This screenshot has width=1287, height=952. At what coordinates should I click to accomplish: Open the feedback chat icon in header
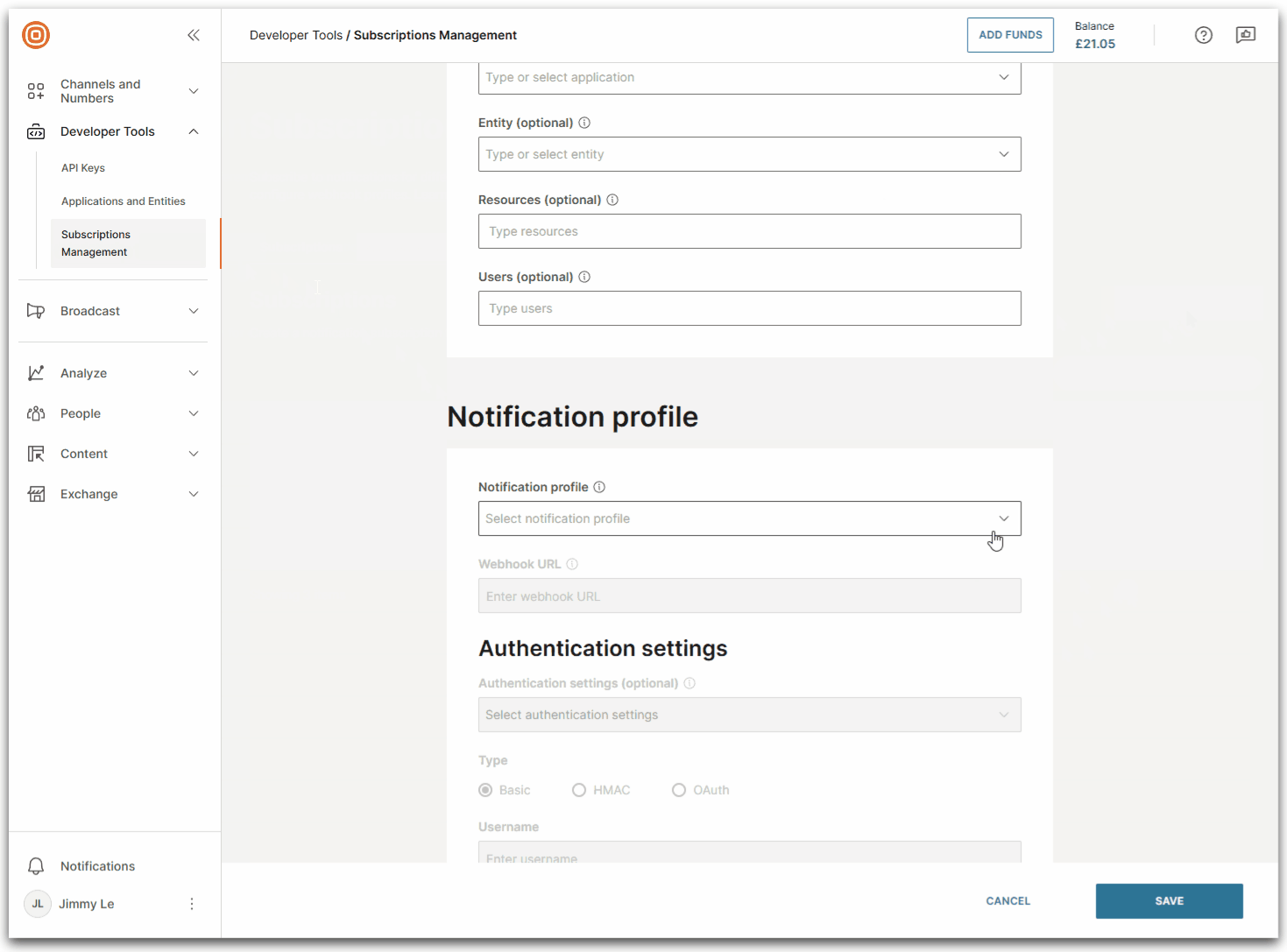(1246, 35)
